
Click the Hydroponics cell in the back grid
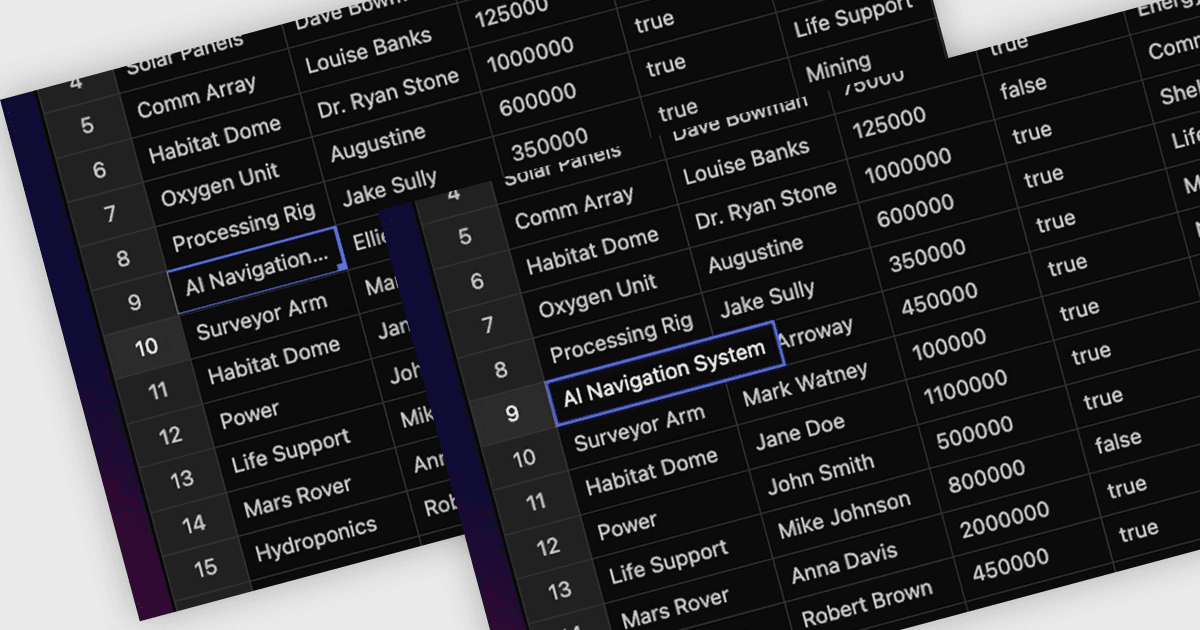(316, 538)
